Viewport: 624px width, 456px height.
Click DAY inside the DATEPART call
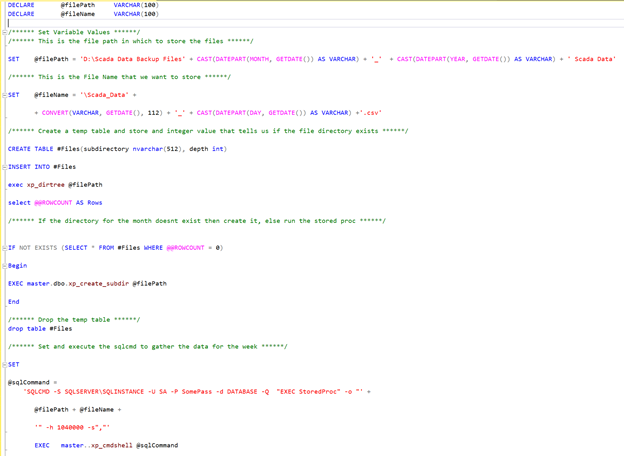pos(255,113)
